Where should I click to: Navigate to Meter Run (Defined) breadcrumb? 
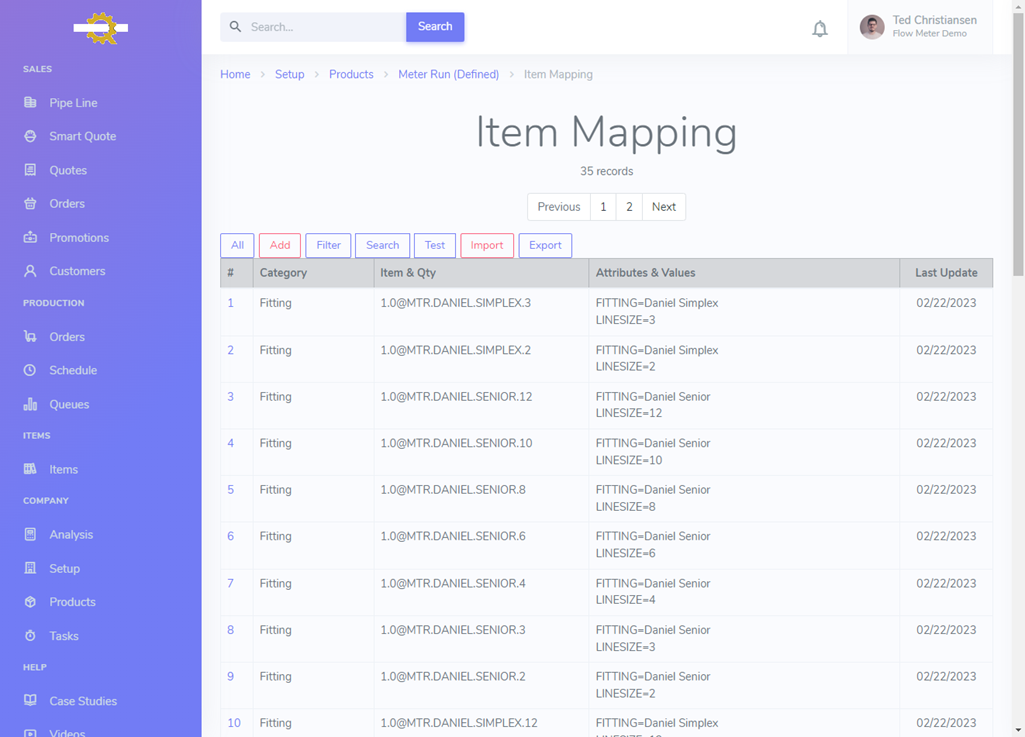point(448,74)
